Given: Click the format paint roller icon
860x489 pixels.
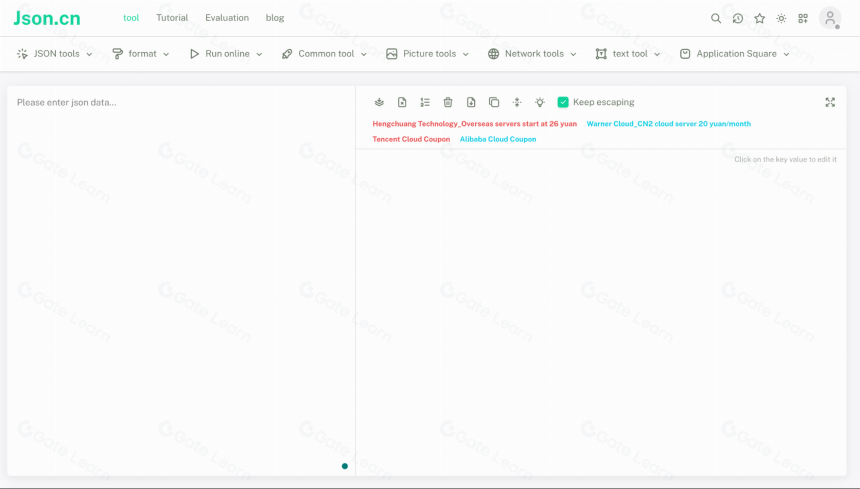Looking at the screenshot, I should (x=117, y=54).
